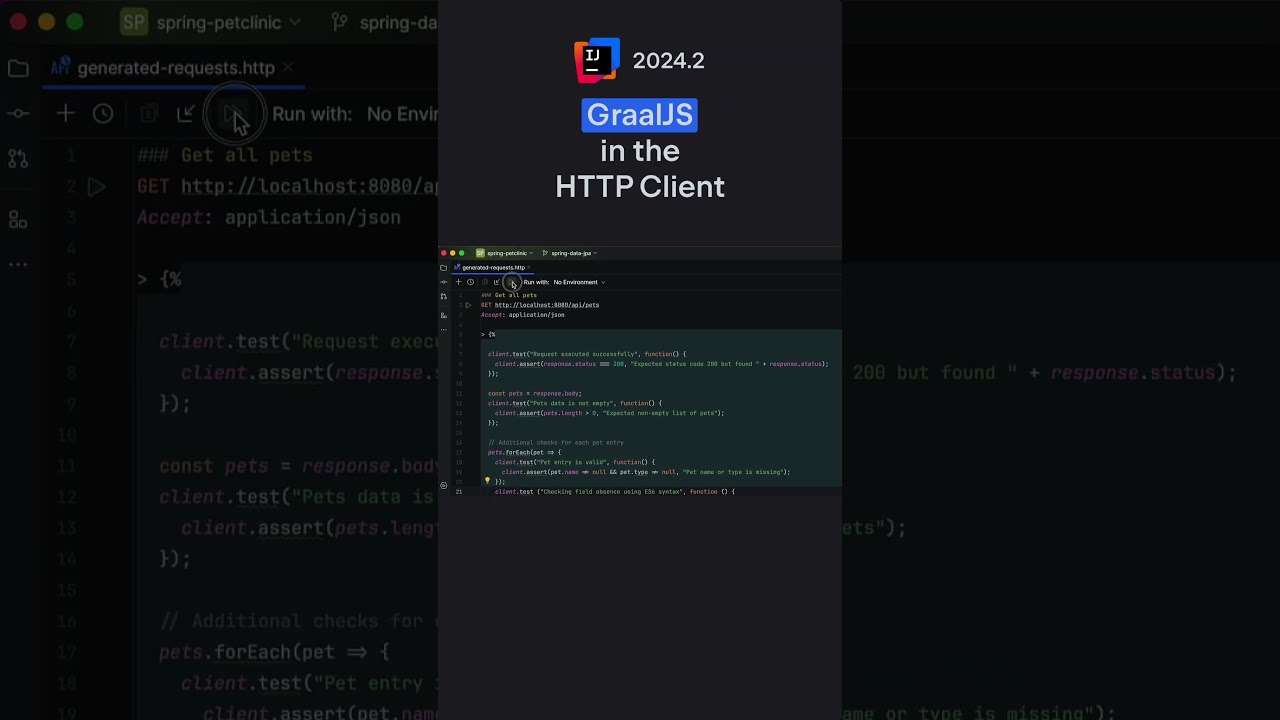Click the greyed copy icon in HTTP toolbar

coord(485,282)
